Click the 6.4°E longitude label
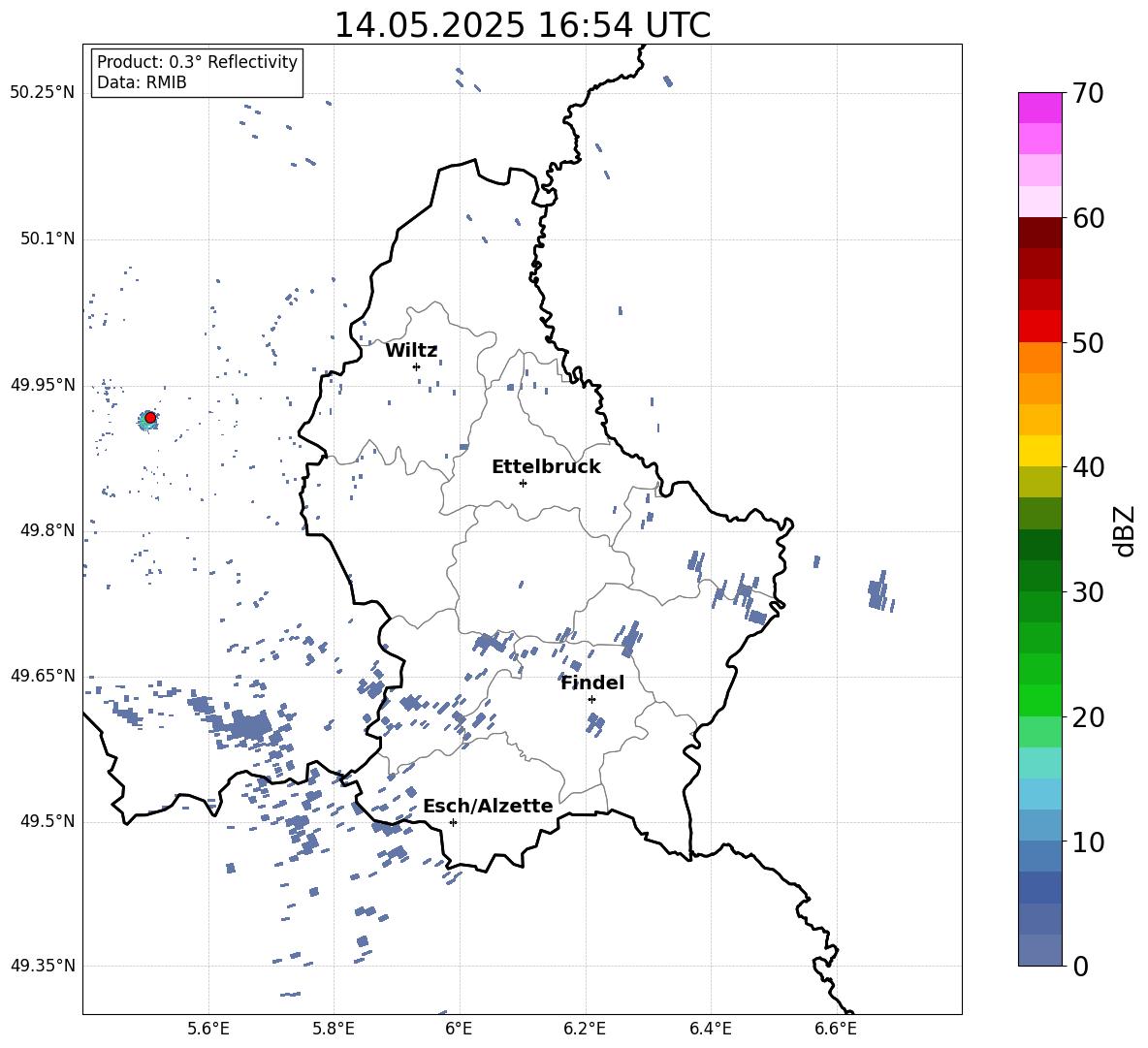The height and width of the screenshot is (1048, 1148). (710, 1029)
